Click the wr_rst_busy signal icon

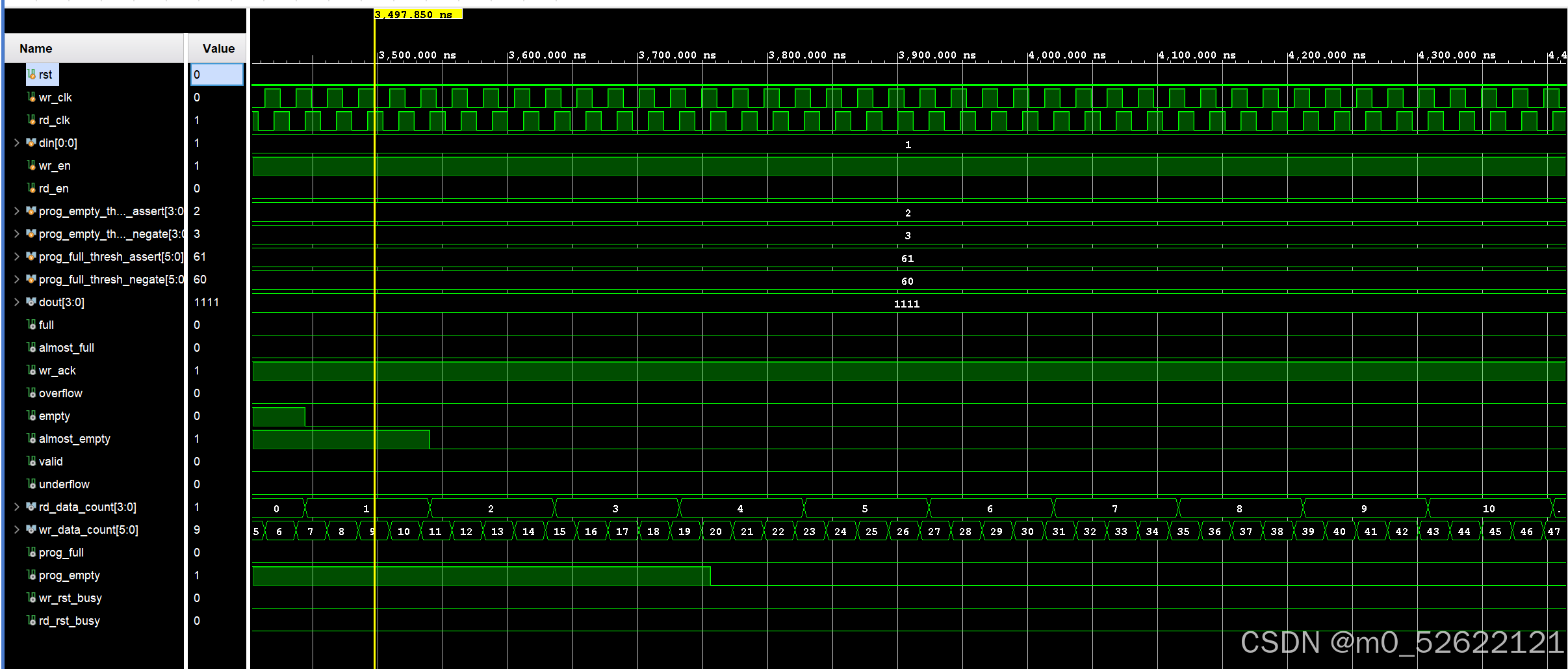click(x=31, y=597)
